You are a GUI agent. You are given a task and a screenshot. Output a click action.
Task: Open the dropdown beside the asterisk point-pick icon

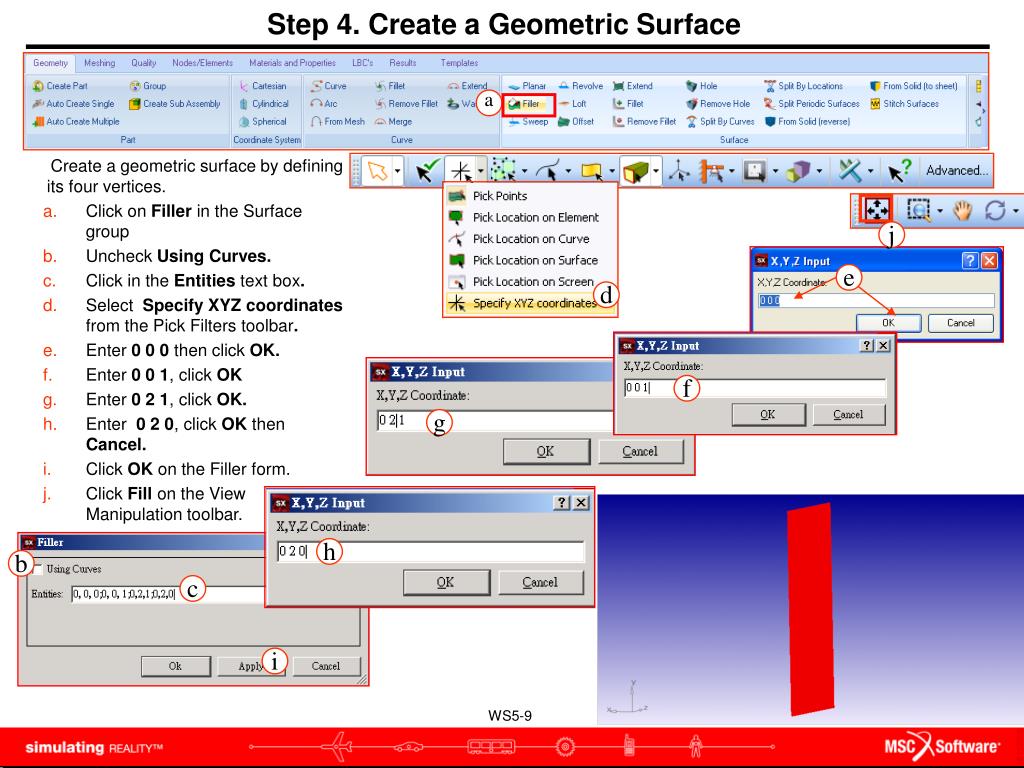coord(481,171)
